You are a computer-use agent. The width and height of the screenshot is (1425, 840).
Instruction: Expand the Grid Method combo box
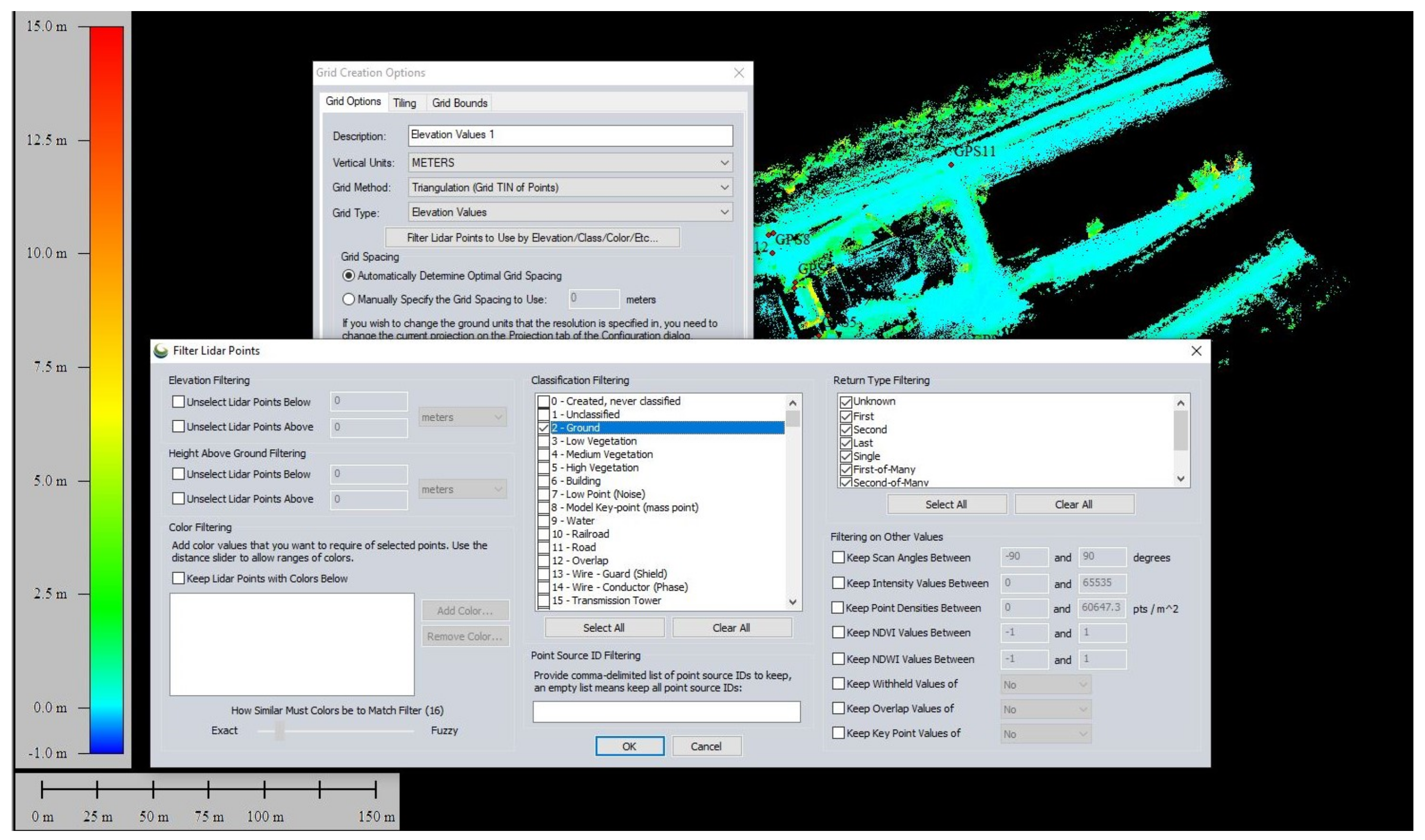pos(570,187)
